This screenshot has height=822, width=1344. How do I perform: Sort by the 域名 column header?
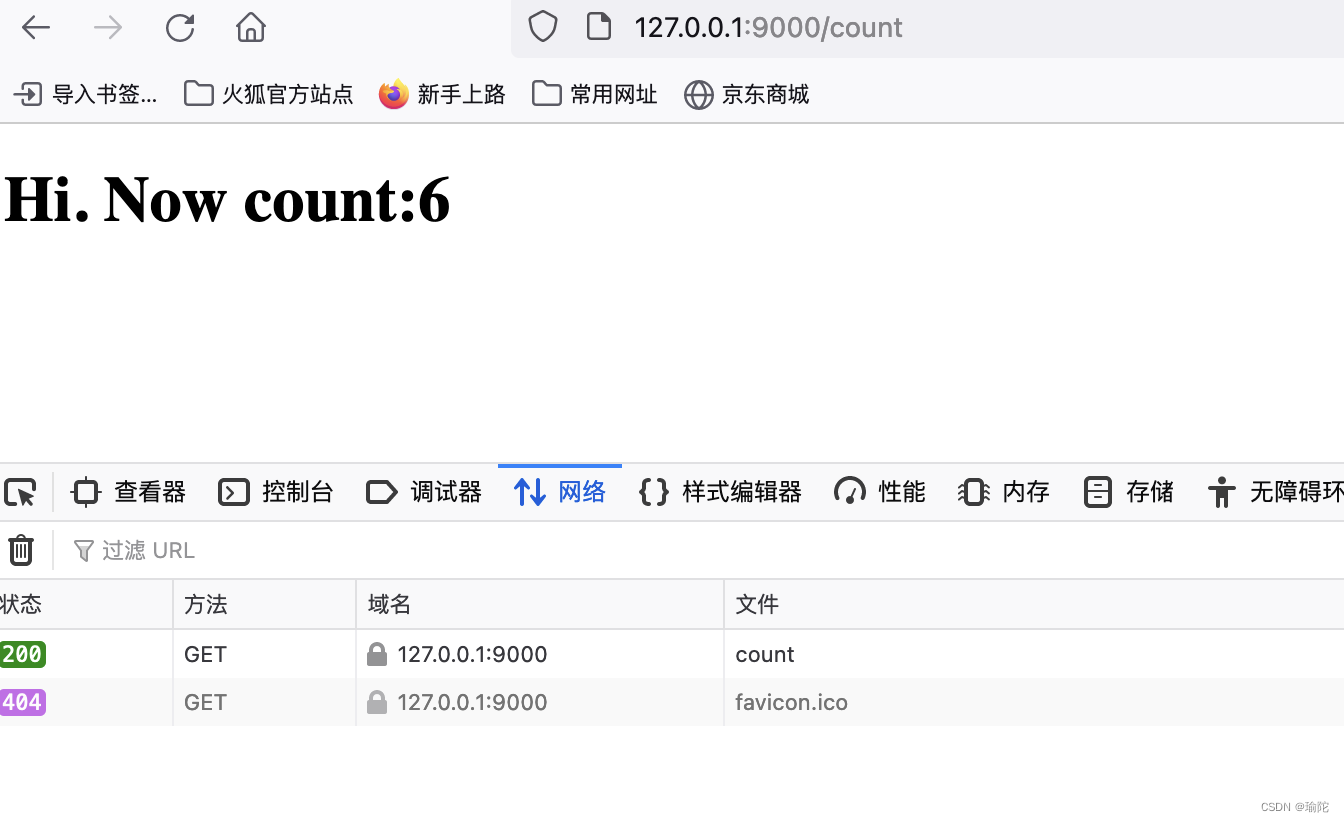pos(540,604)
